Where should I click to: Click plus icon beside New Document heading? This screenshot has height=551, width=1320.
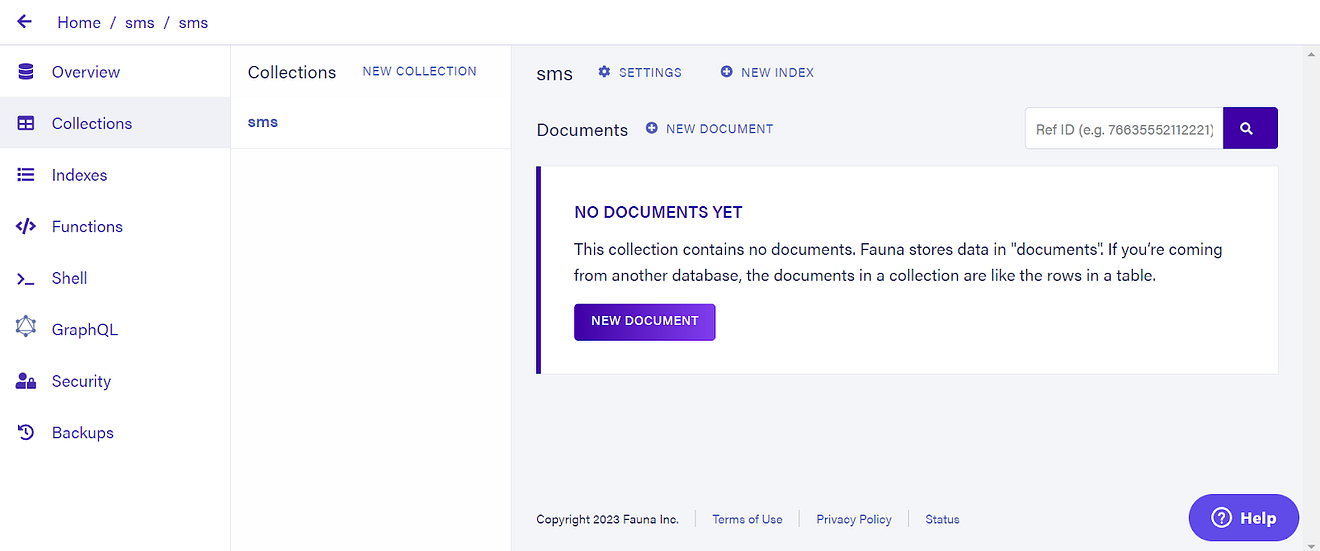coord(652,128)
